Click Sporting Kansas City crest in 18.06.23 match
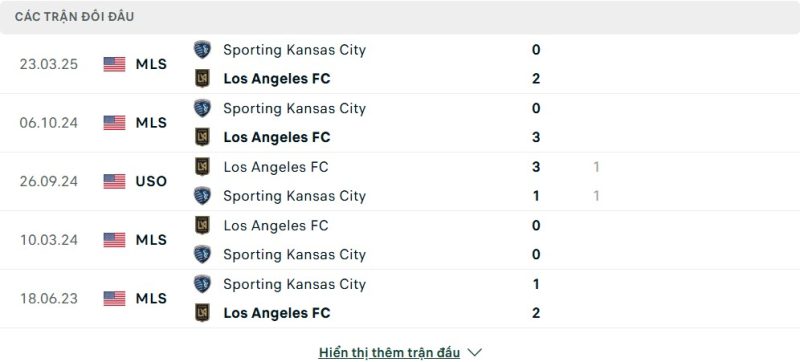This screenshot has width=800, height=362. pos(202,284)
